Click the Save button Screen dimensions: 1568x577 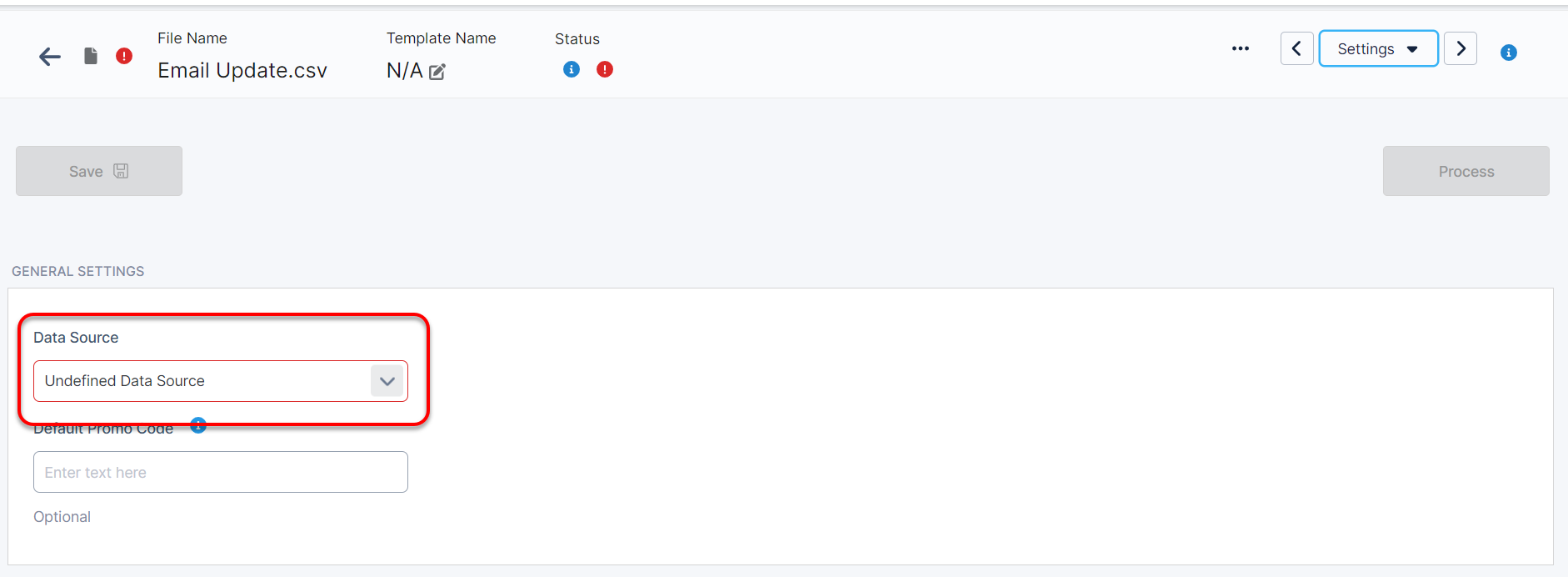[x=99, y=171]
